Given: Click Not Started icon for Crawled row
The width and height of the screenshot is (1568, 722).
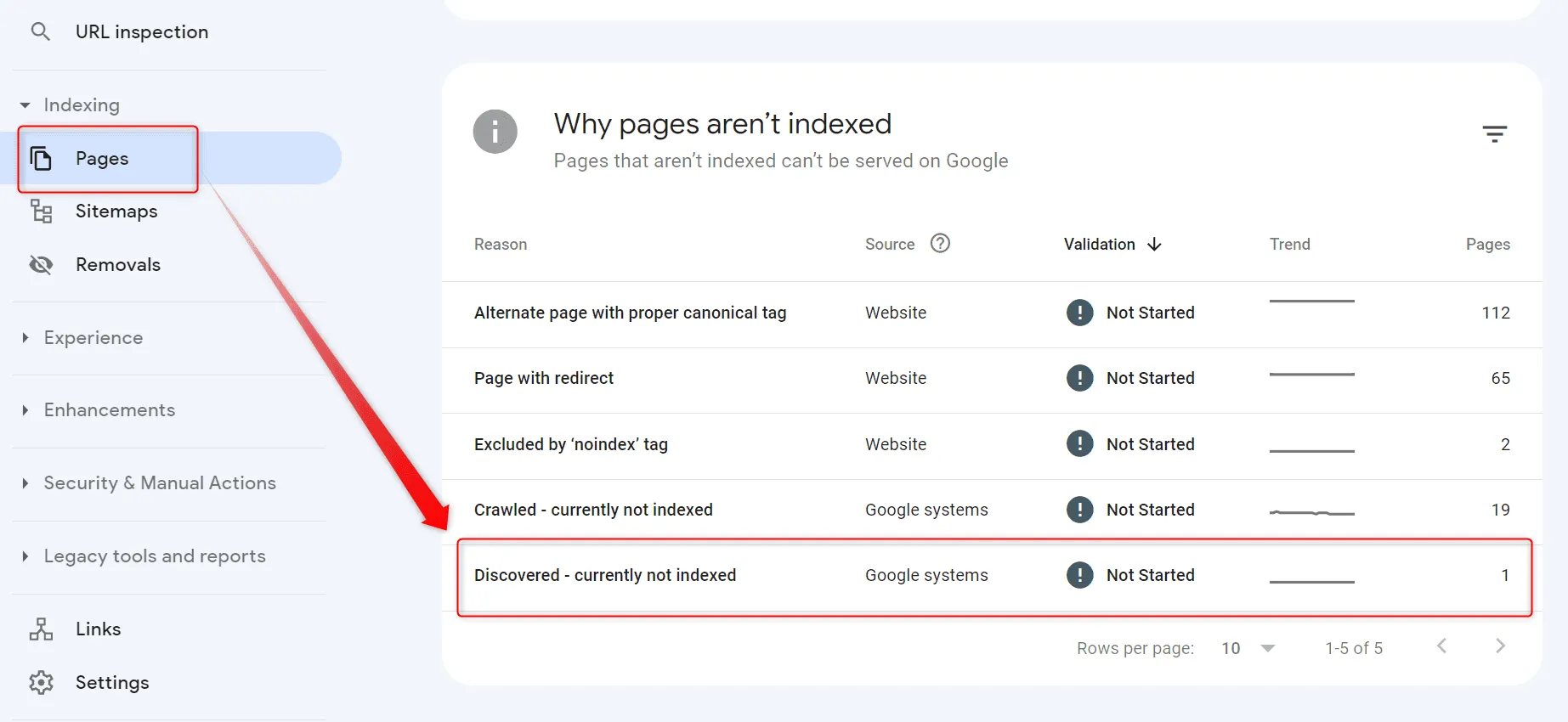Looking at the screenshot, I should 1080,510.
